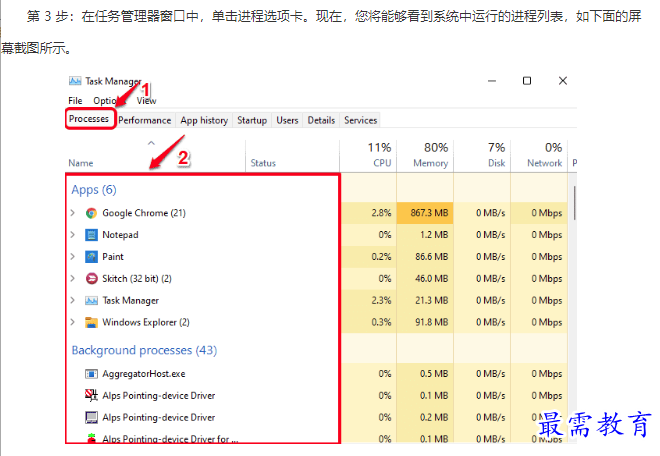Image resolution: width=660 pixels, height=456 pixels.
Task: Click the Task Manager title bar icon
Action: click(x=75, y=81)
